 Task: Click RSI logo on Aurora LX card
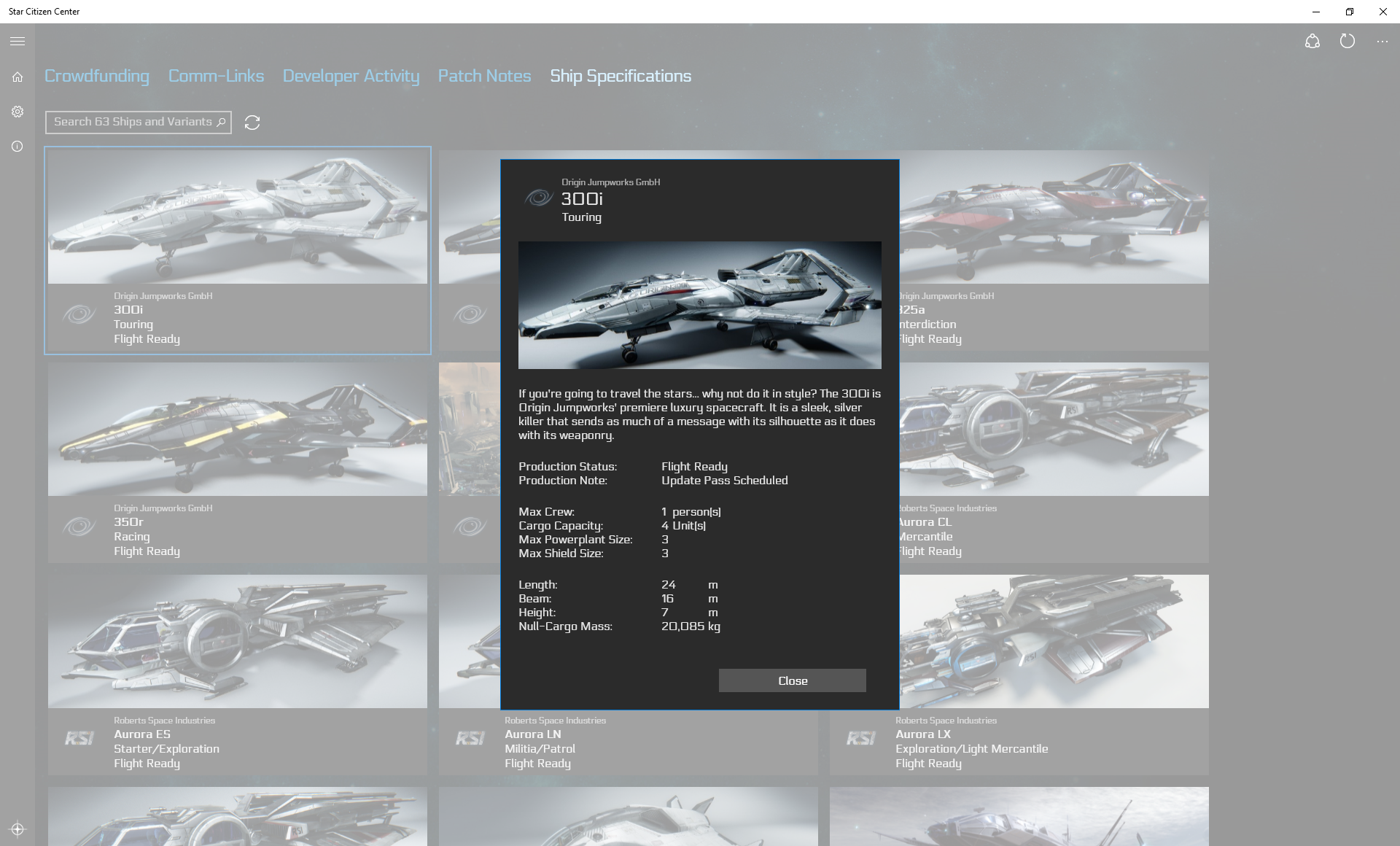click(861, 739)
